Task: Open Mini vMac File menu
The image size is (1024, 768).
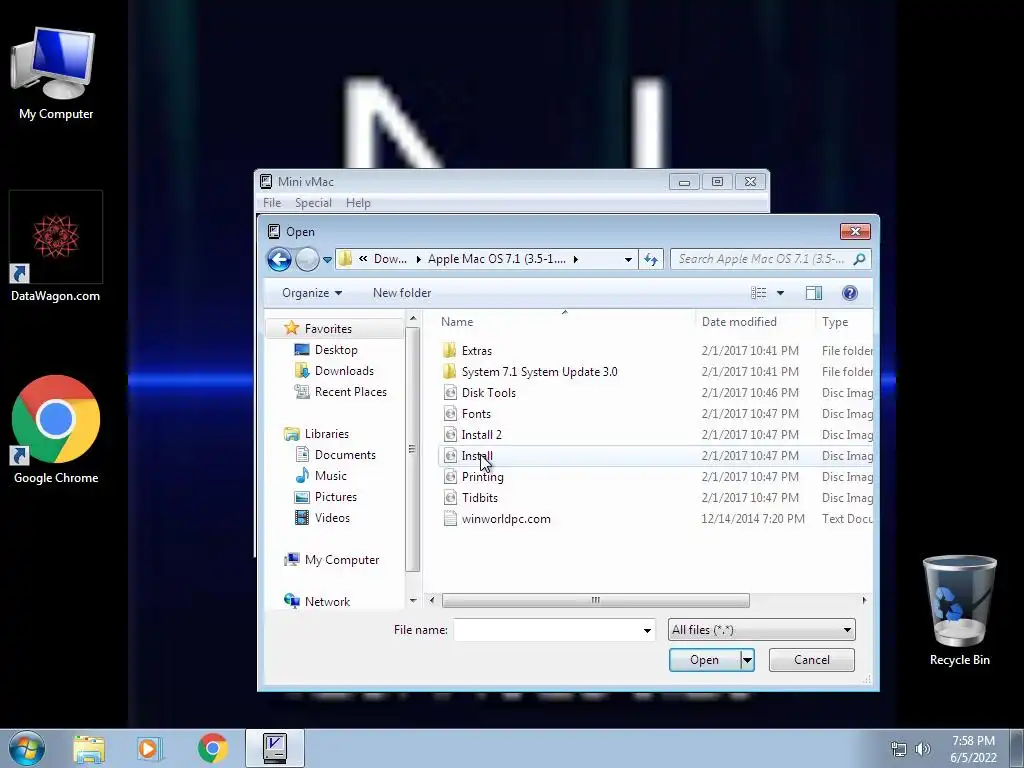Action: coord(272,203)
